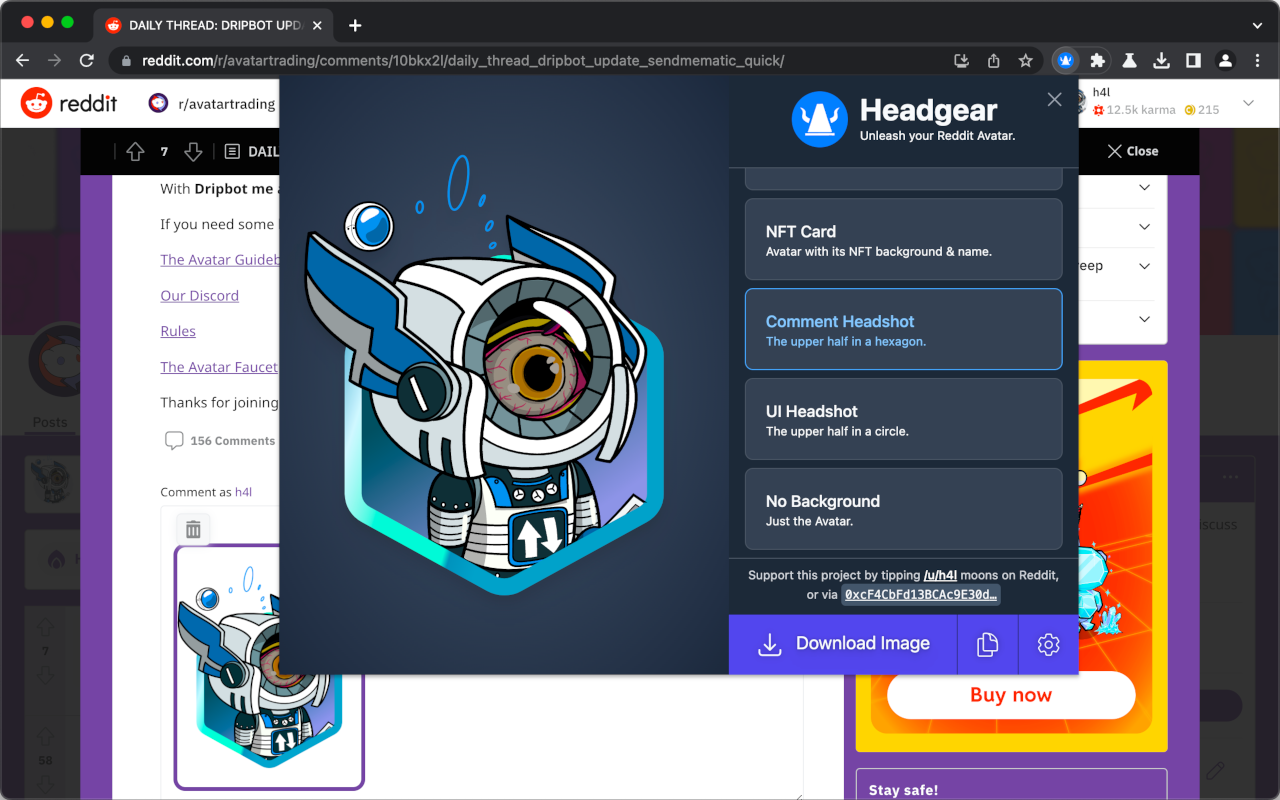Click the Buy now button
The image size is (1280, 800).
pos(1010,695)
